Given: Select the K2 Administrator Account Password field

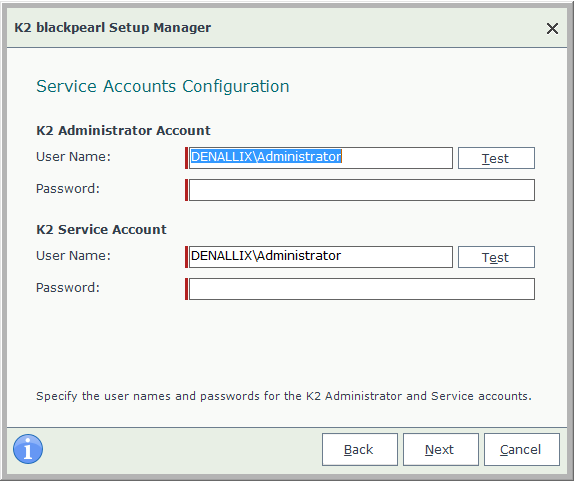Looking at the screenshot, I should point(362,190).
